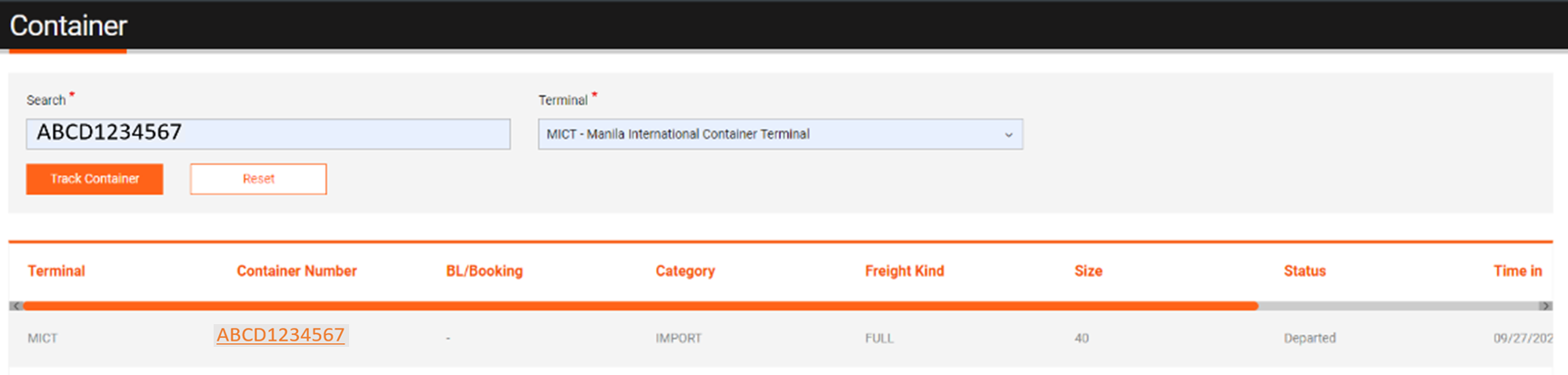The height and width of the screenshot is (375, 1568).
Task: Select the IMPORT category cell
Action: pos(679,338)
